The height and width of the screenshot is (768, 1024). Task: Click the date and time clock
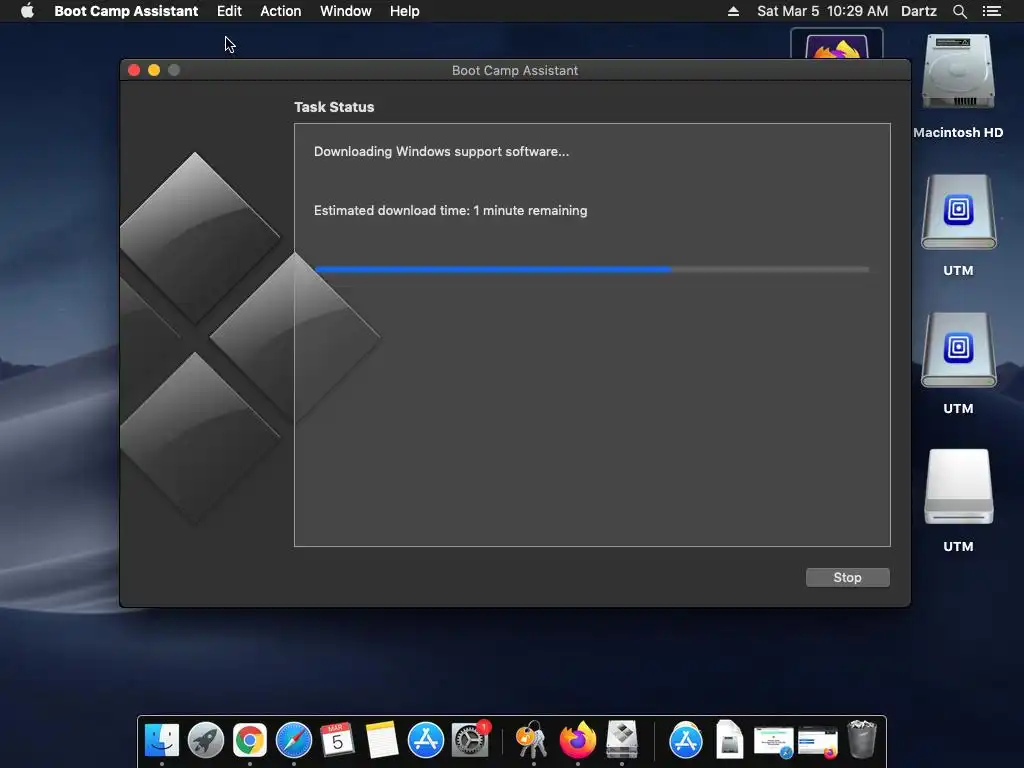[822, 11]
